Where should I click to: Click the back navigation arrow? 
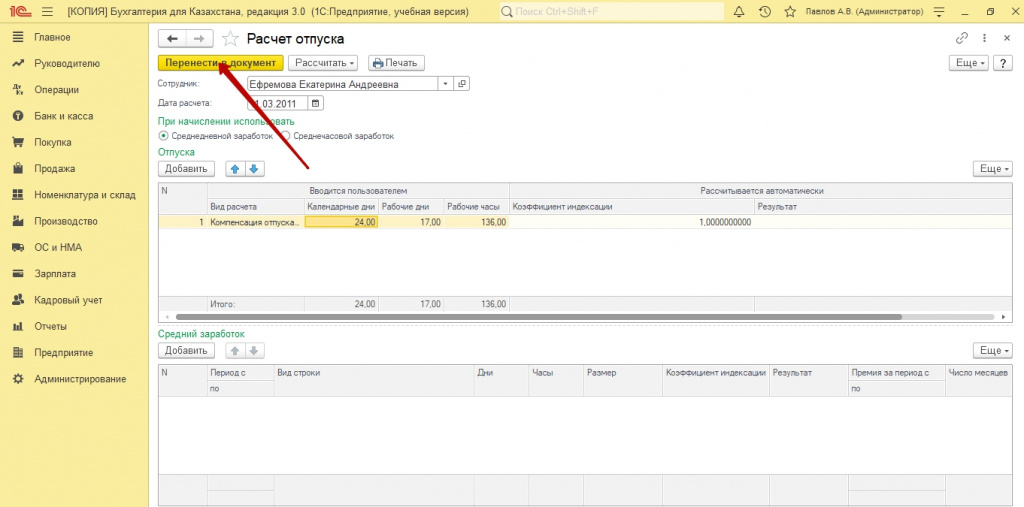pos(172,38)
